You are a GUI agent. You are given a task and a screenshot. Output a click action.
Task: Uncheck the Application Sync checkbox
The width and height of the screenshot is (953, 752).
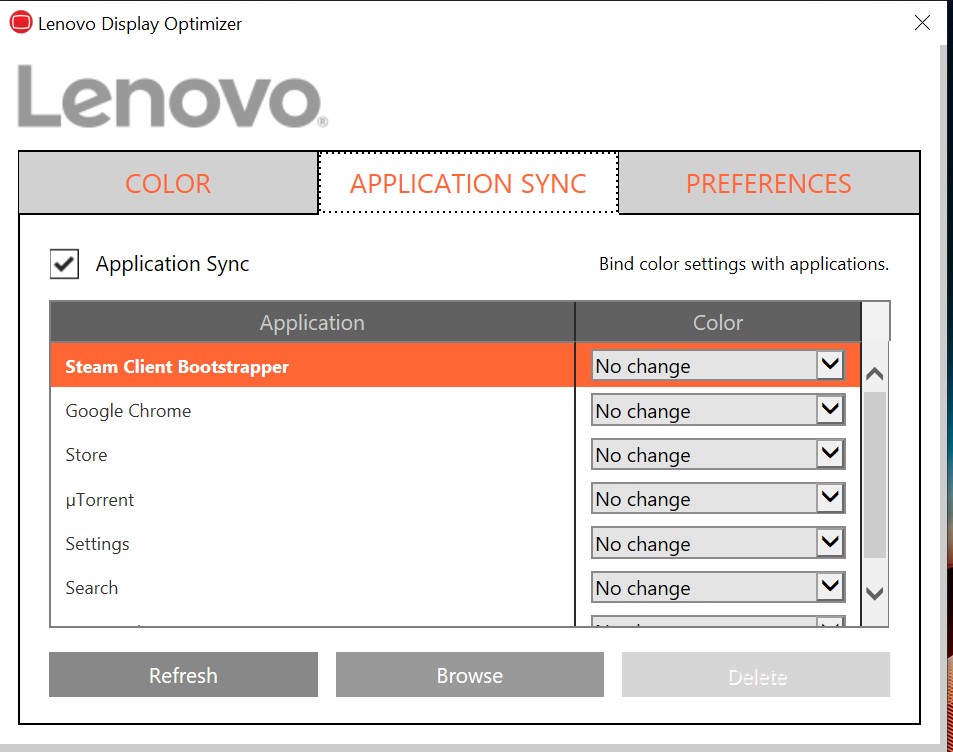(65, 265)
